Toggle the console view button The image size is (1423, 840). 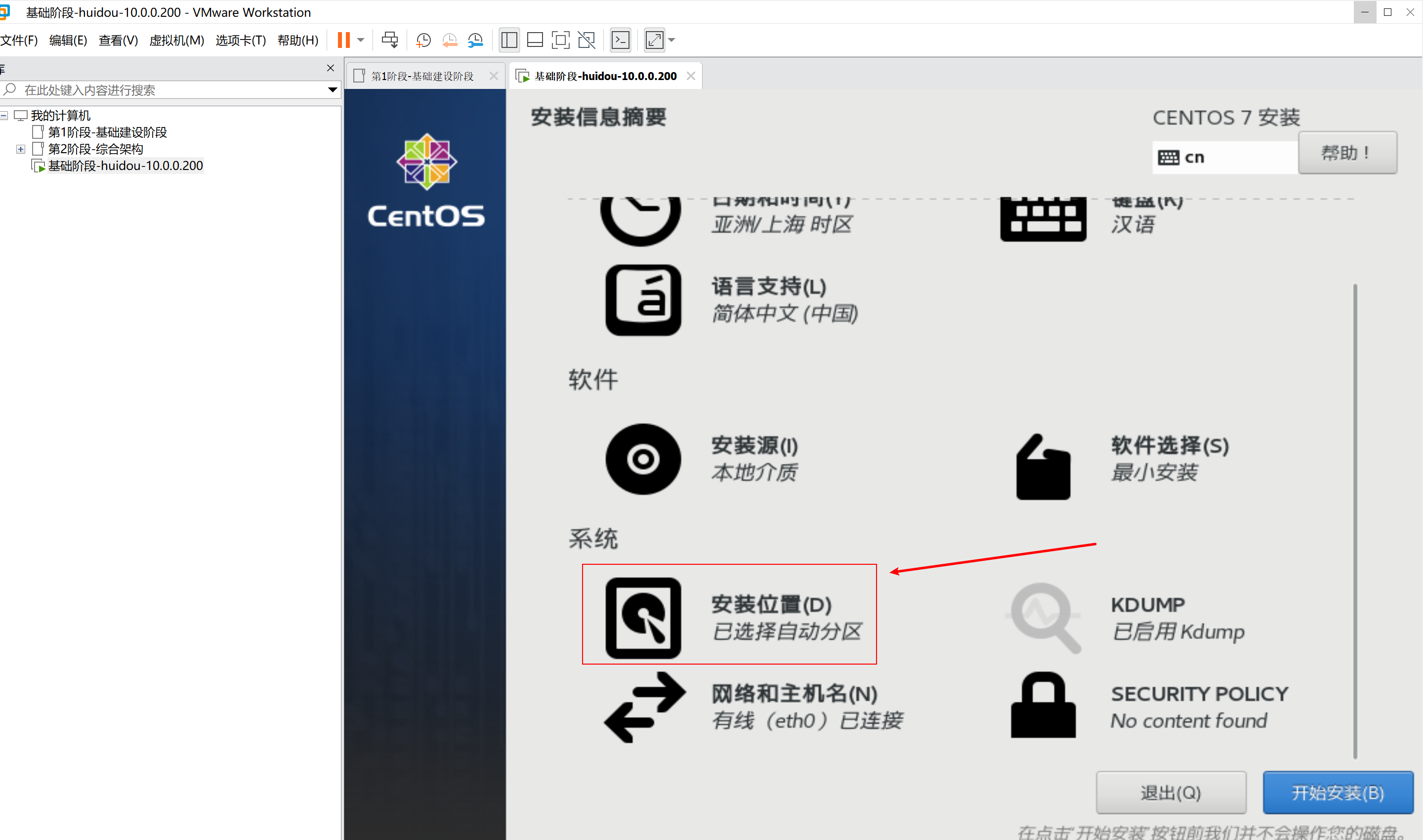coord(621,40)
